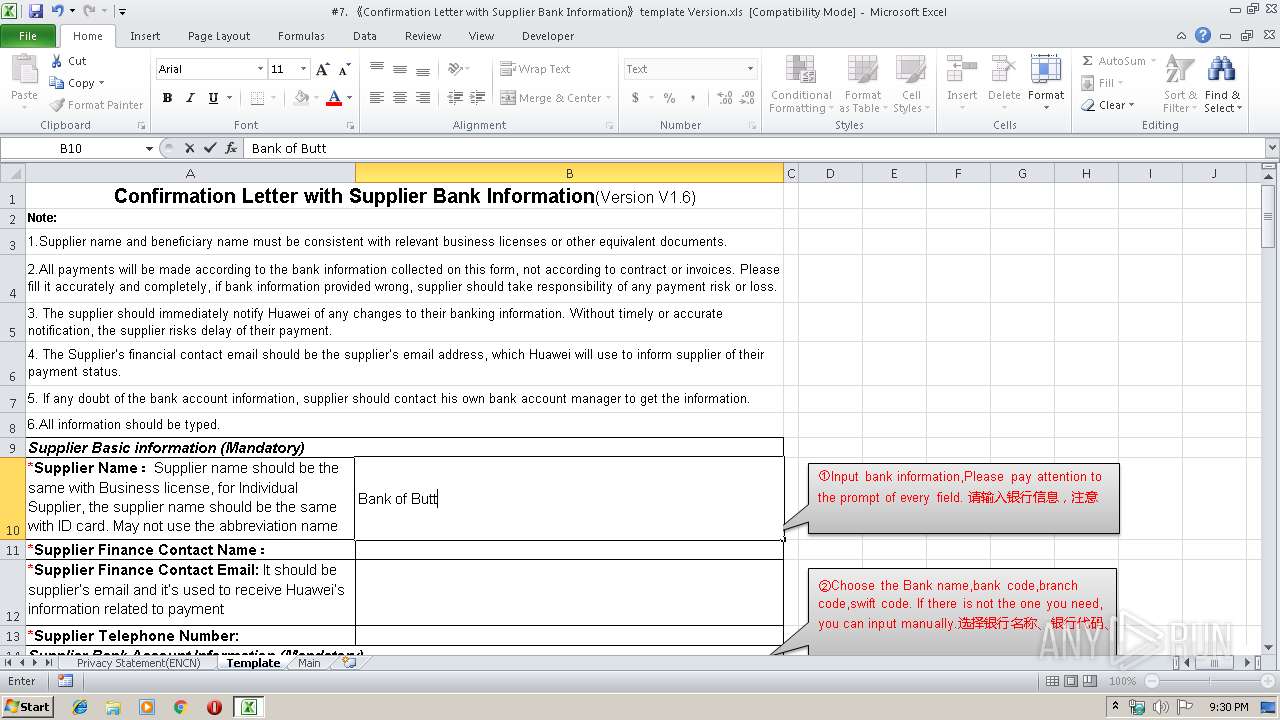Toggle Align Text Right
The width and height of the screenshot is (1280, 720).
[422, 98]
